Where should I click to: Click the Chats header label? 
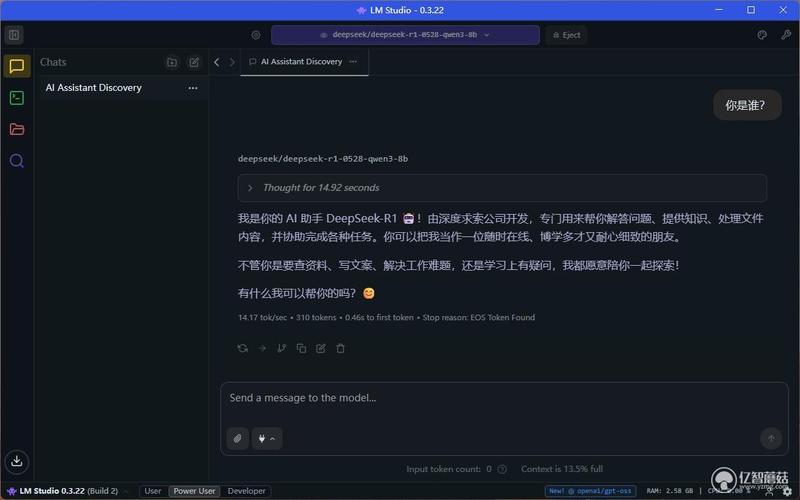coord(53,62)
